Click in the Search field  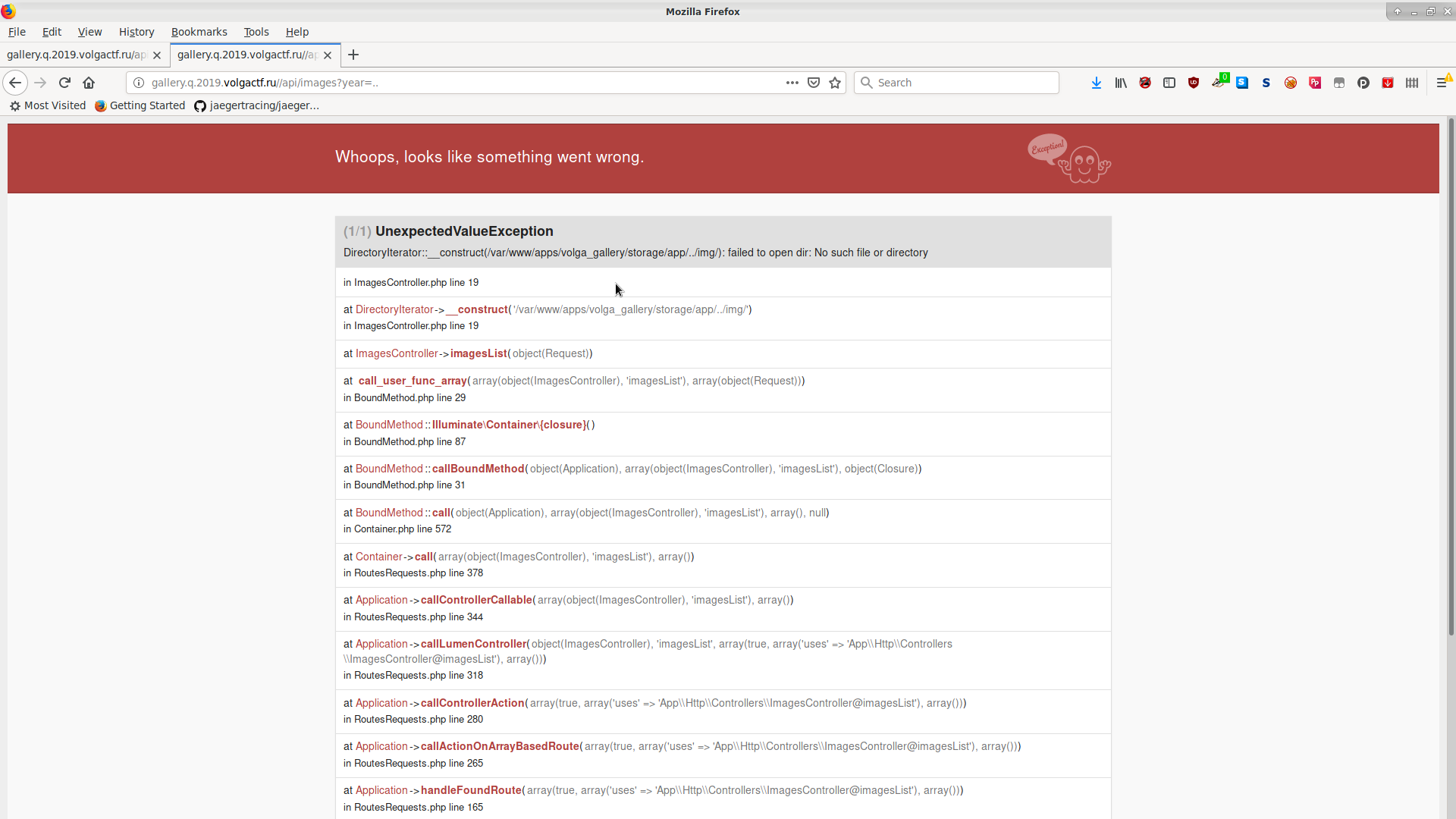click(x=955, y=83)
